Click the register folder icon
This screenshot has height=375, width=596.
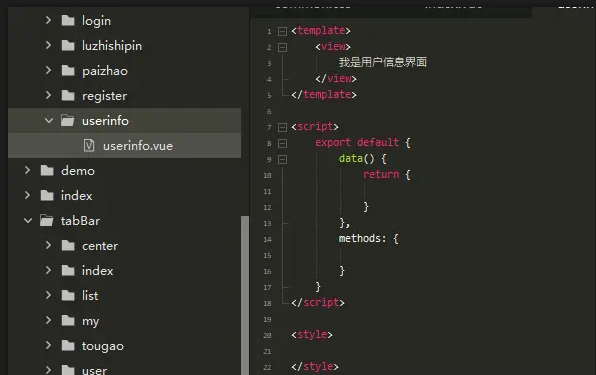click(68, 96)
